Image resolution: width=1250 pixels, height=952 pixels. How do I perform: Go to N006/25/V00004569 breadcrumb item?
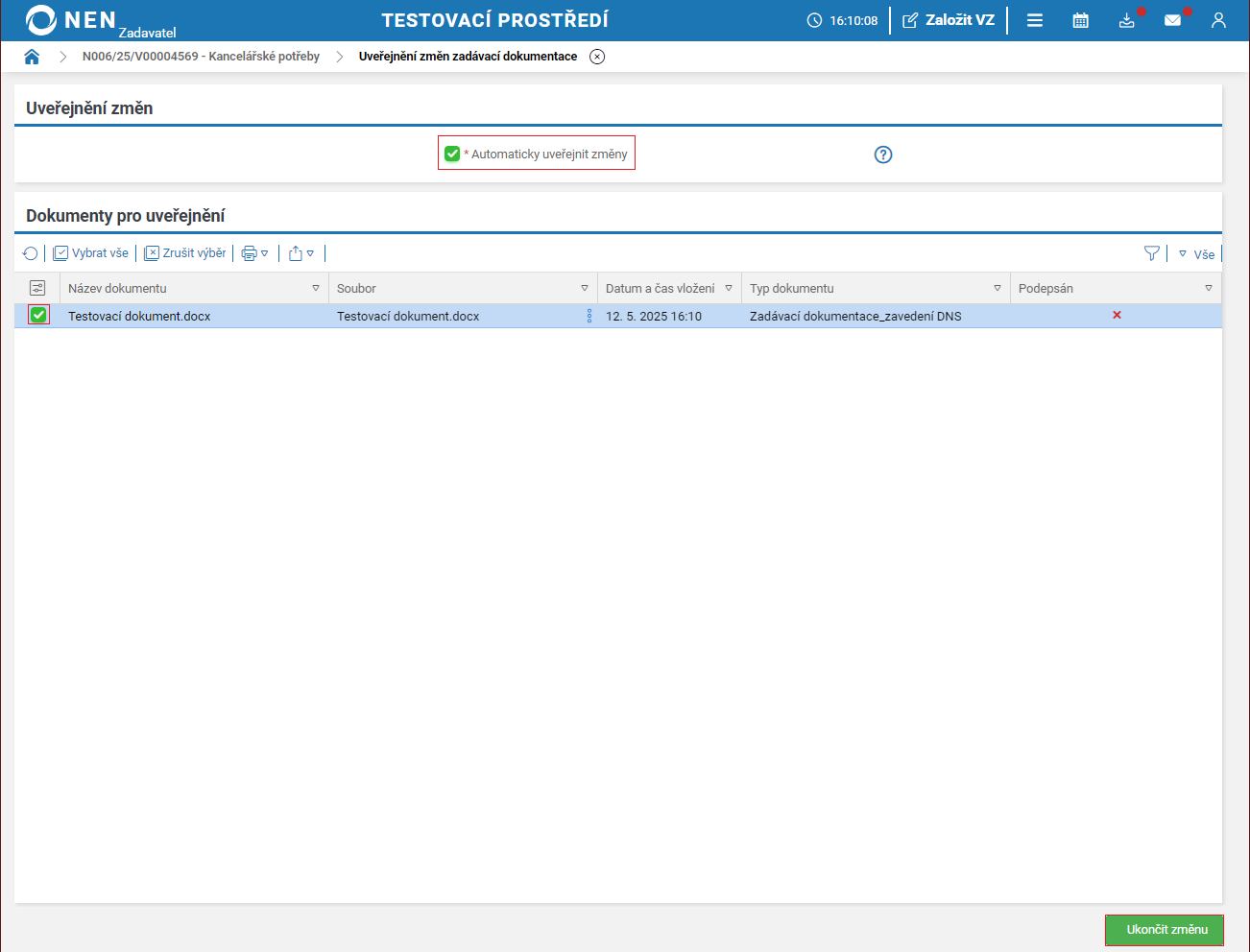click(201, 57)
